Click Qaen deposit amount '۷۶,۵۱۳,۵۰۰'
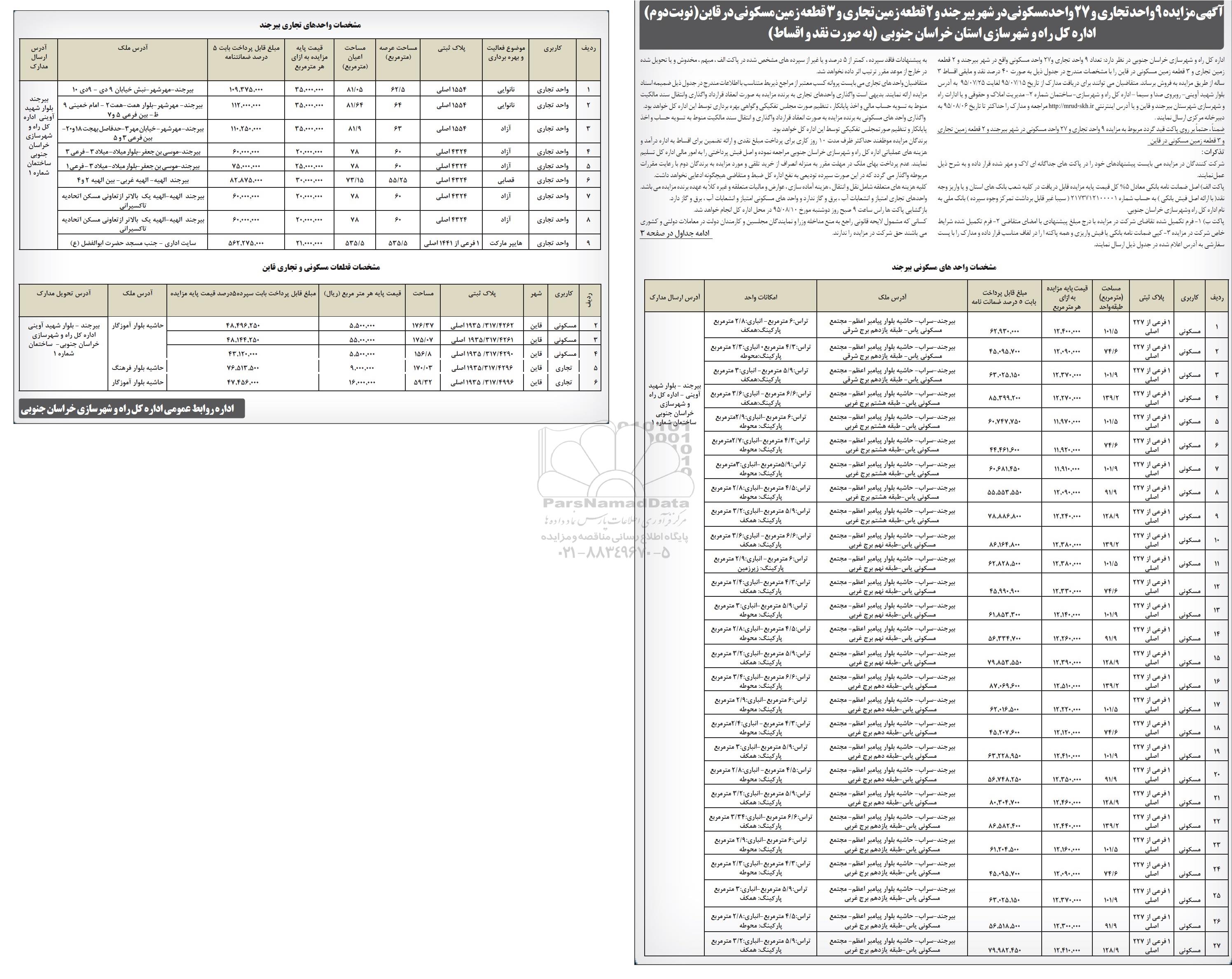Viewport: 1232px width, 979px height. 243,369
